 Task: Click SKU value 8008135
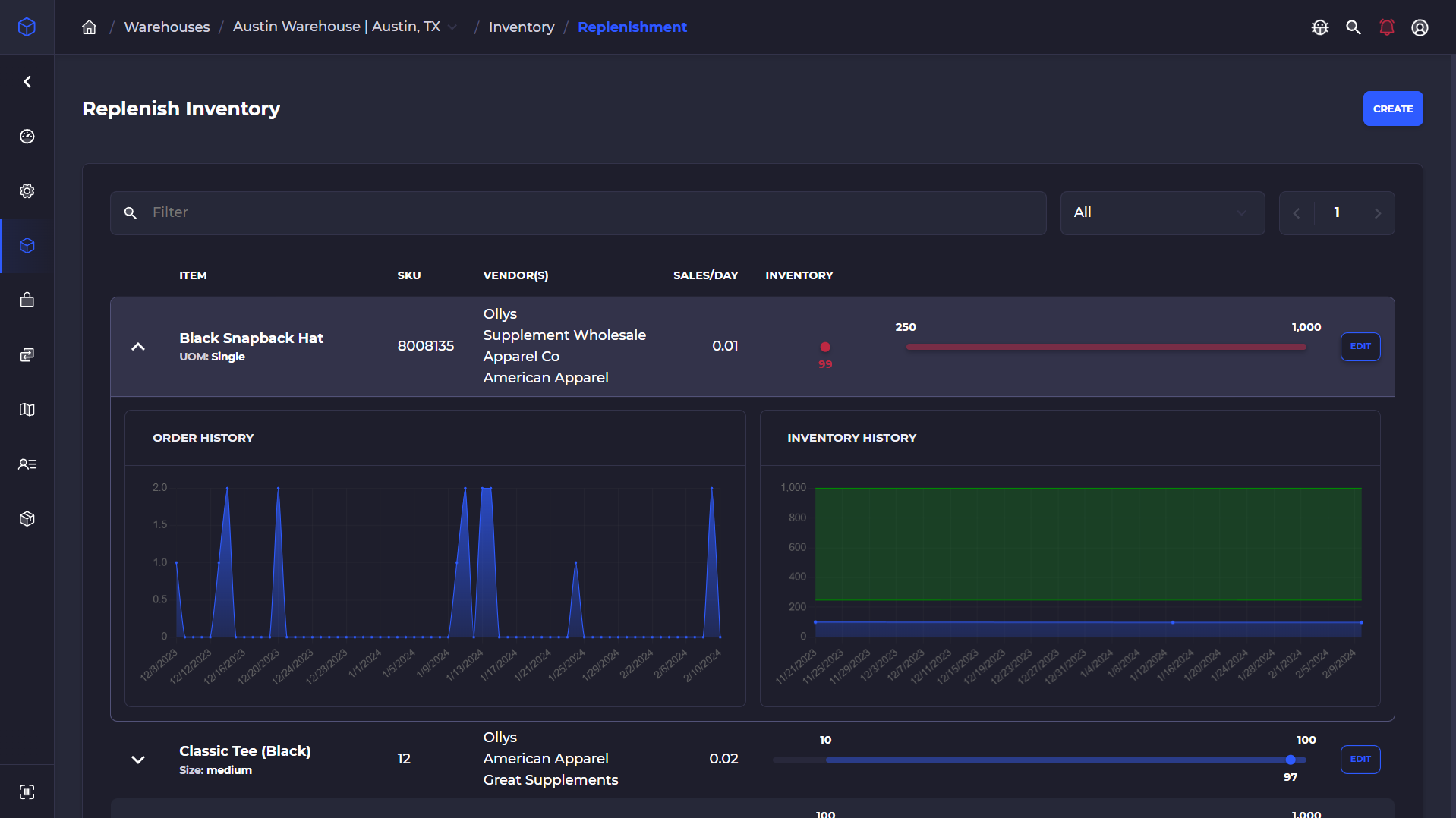point(426,346)
